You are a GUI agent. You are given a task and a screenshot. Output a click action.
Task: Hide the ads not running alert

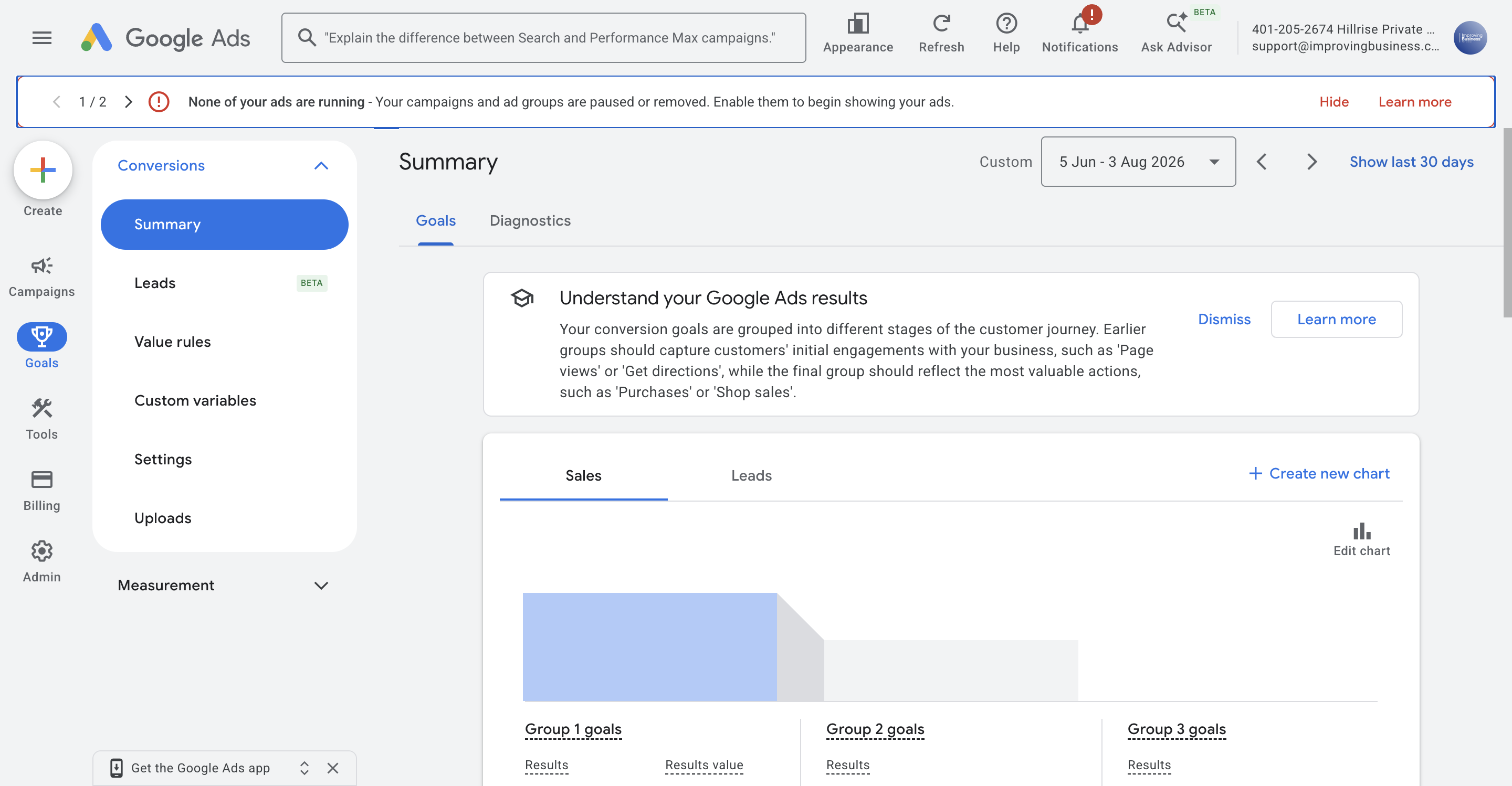[1333, 101]
